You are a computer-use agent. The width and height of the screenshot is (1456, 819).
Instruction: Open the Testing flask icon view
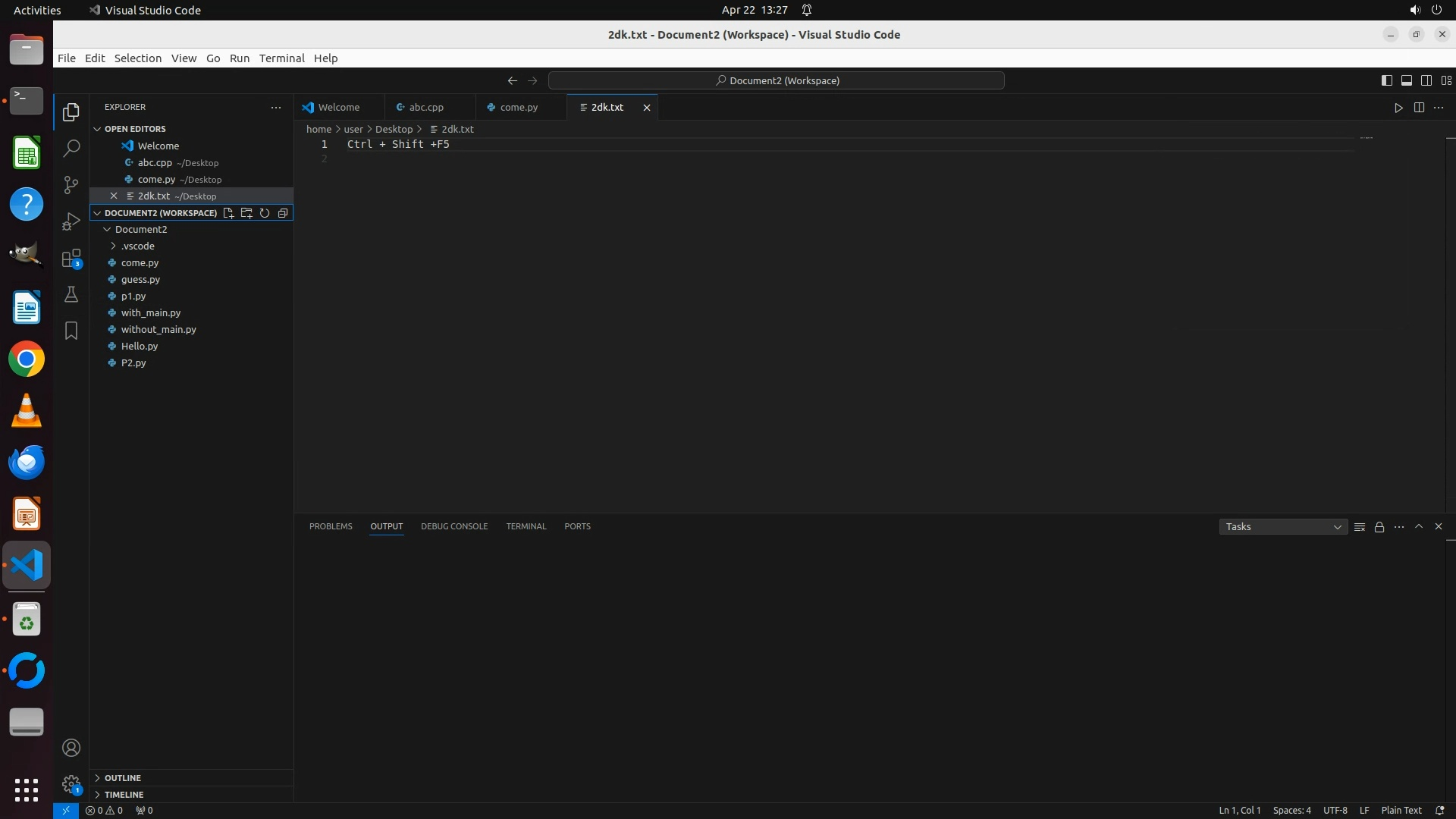(x=71, y=294)
